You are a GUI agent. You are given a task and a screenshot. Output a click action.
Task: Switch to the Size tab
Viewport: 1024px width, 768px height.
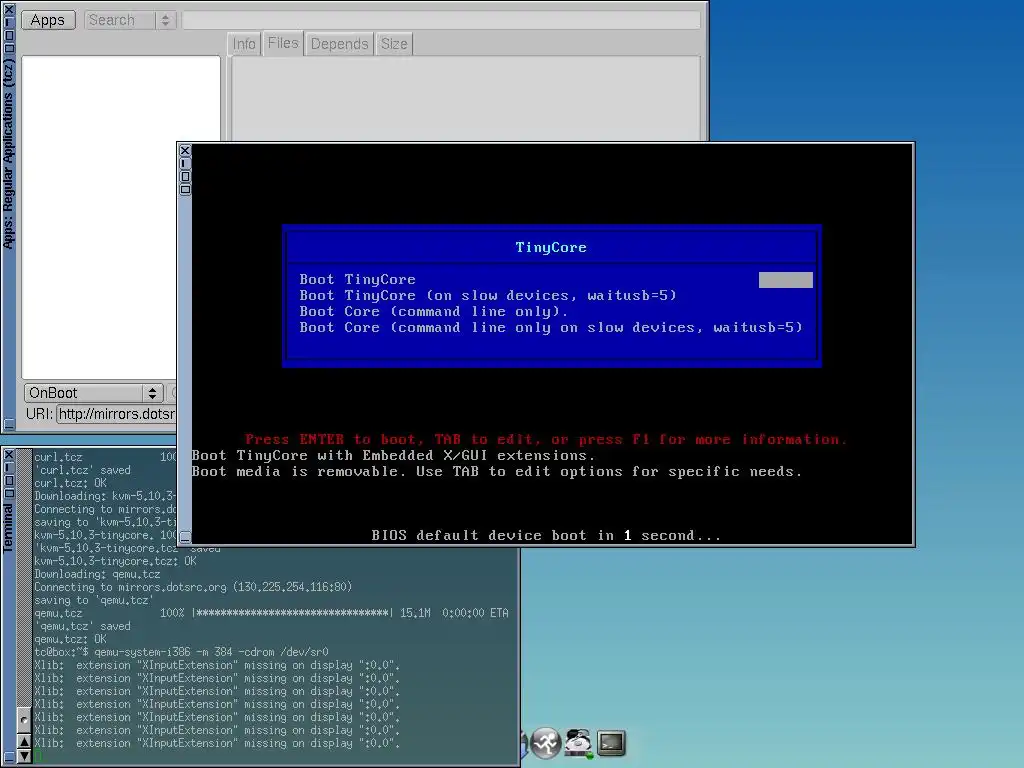[x=394, y=44]
